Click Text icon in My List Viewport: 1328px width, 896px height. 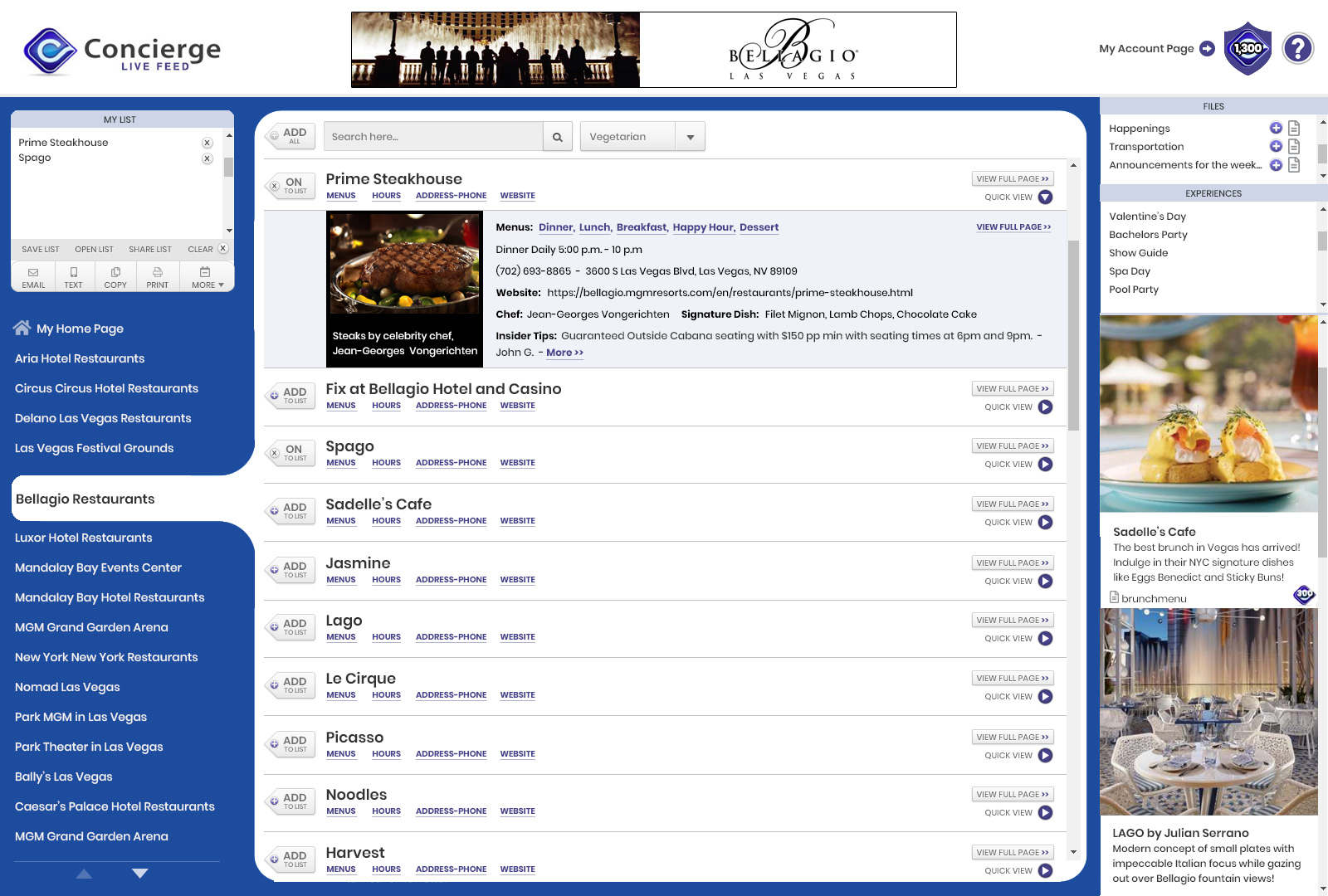tap(74, 277)
